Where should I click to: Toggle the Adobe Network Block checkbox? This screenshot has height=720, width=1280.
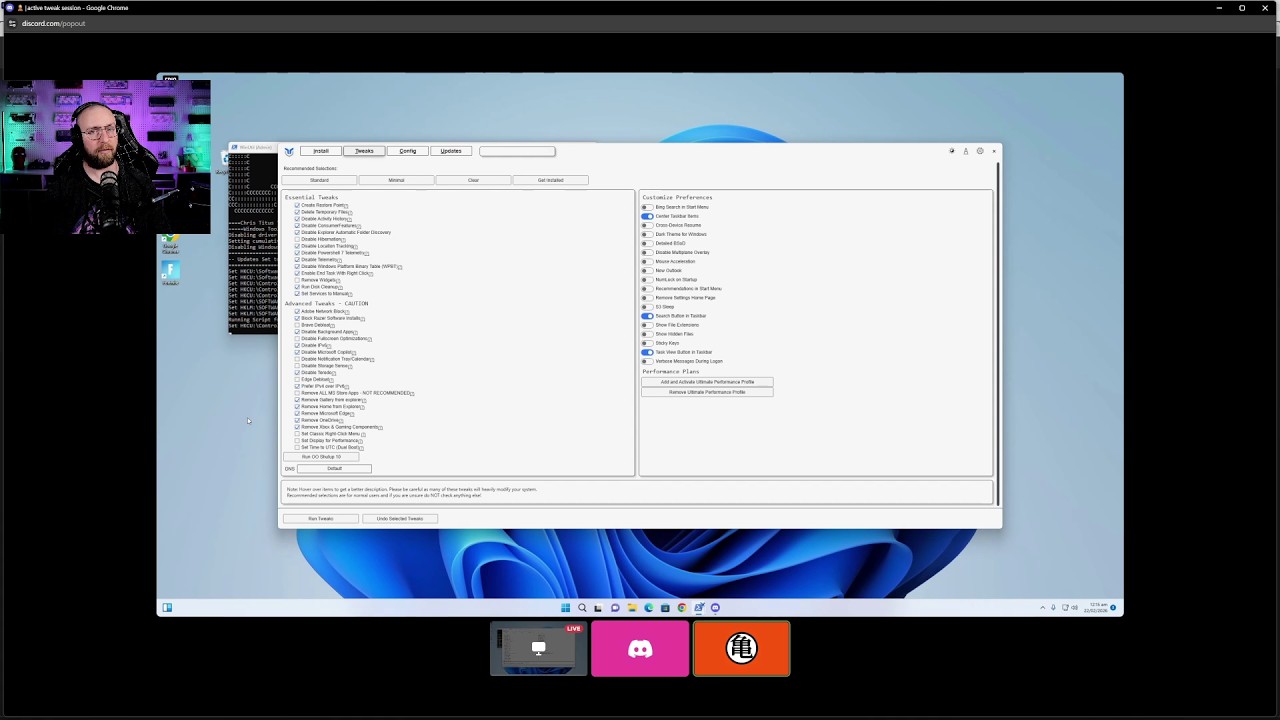297,311
